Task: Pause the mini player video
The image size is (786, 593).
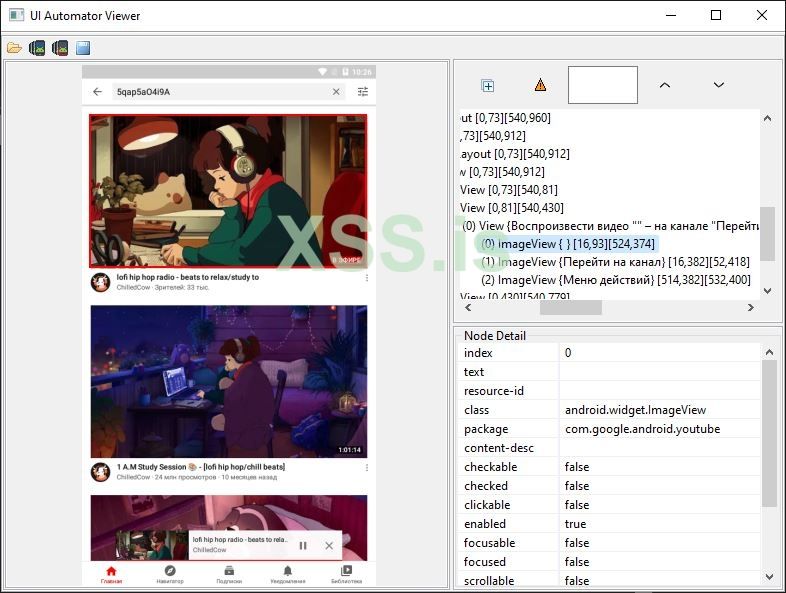Action: pyautogui.click(x=303, y=545)
